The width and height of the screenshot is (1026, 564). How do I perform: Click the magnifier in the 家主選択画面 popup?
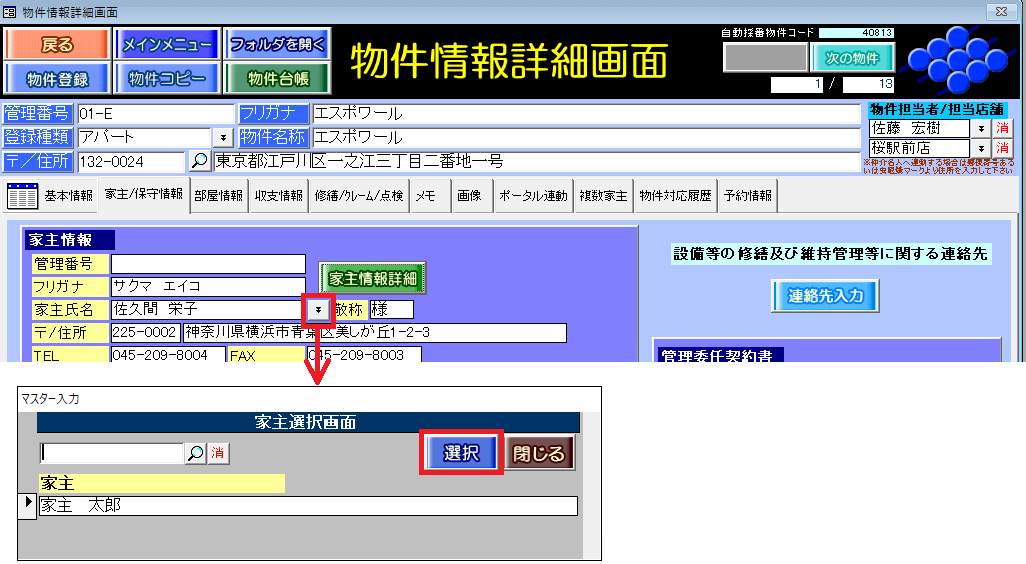[x=195, y=453]
